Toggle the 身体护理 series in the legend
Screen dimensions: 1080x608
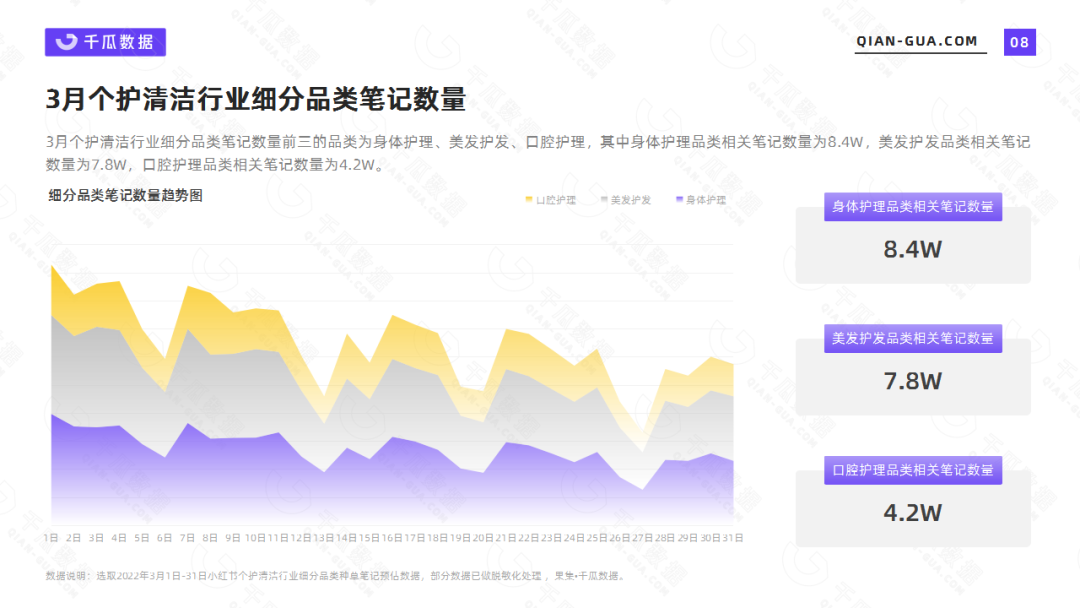[704, 199]
